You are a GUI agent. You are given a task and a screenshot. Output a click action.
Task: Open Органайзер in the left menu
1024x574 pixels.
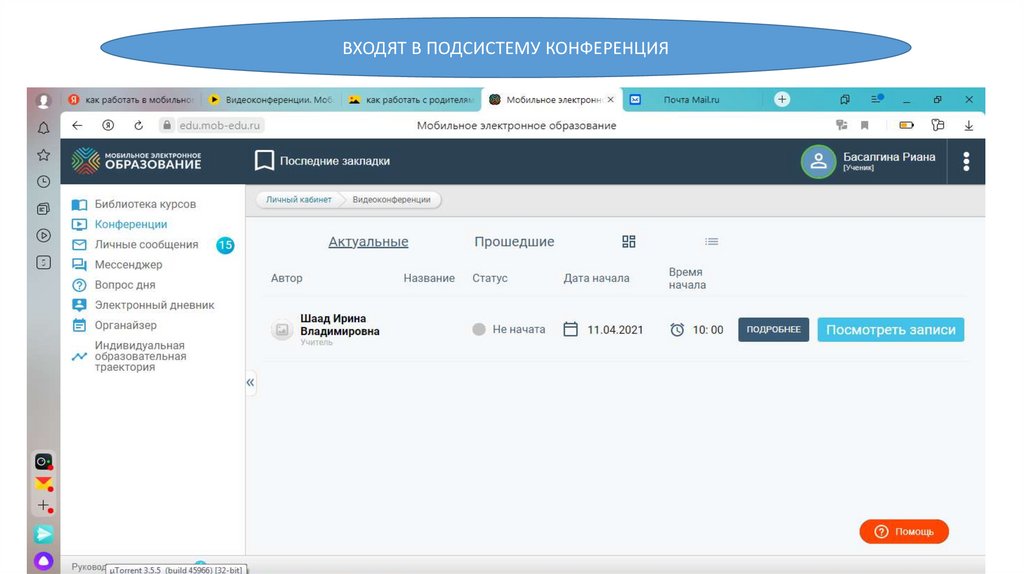click(x=125, y=325)
